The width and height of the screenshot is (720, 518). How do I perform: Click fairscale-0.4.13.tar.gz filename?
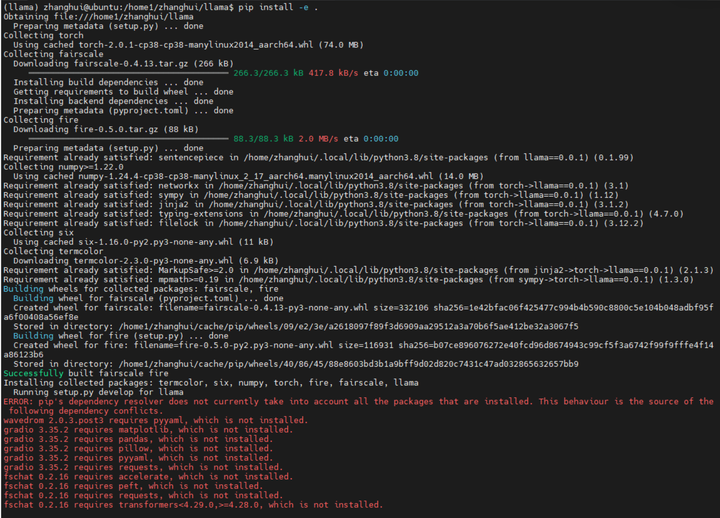(131, 64)
